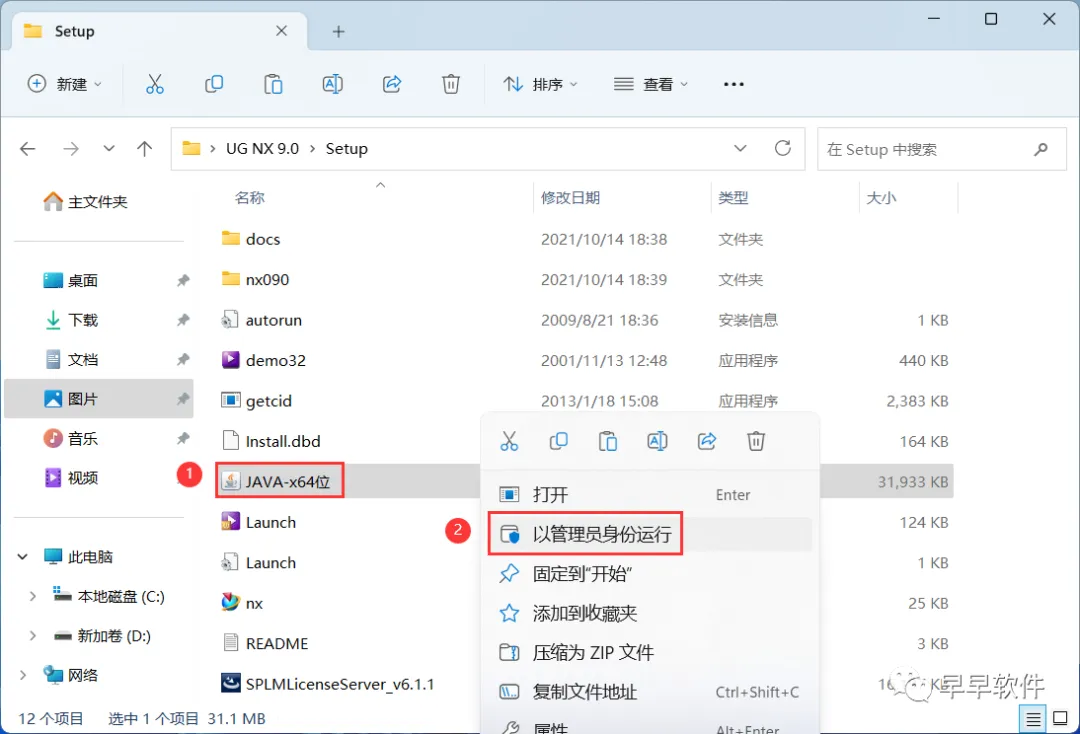Open the 新建 dropdown
This screenshot has height=734, width=1080.
tap(64, 84)
